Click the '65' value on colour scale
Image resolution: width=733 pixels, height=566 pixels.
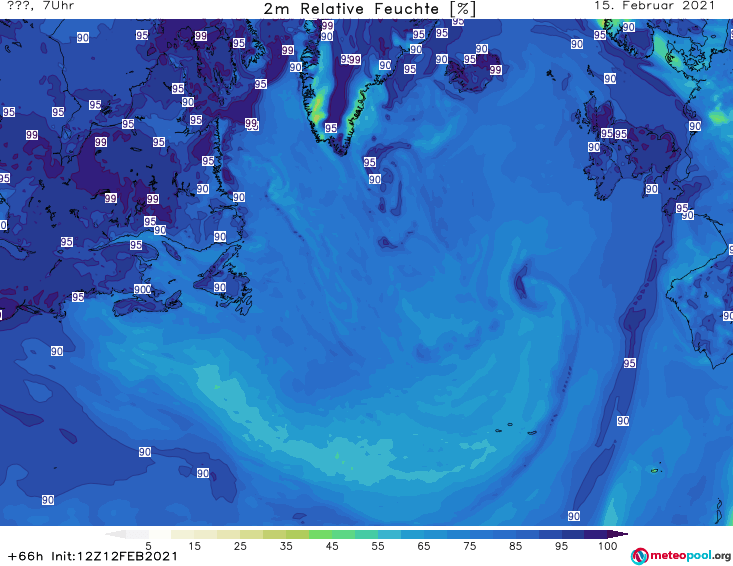click(x=424, y=546)
